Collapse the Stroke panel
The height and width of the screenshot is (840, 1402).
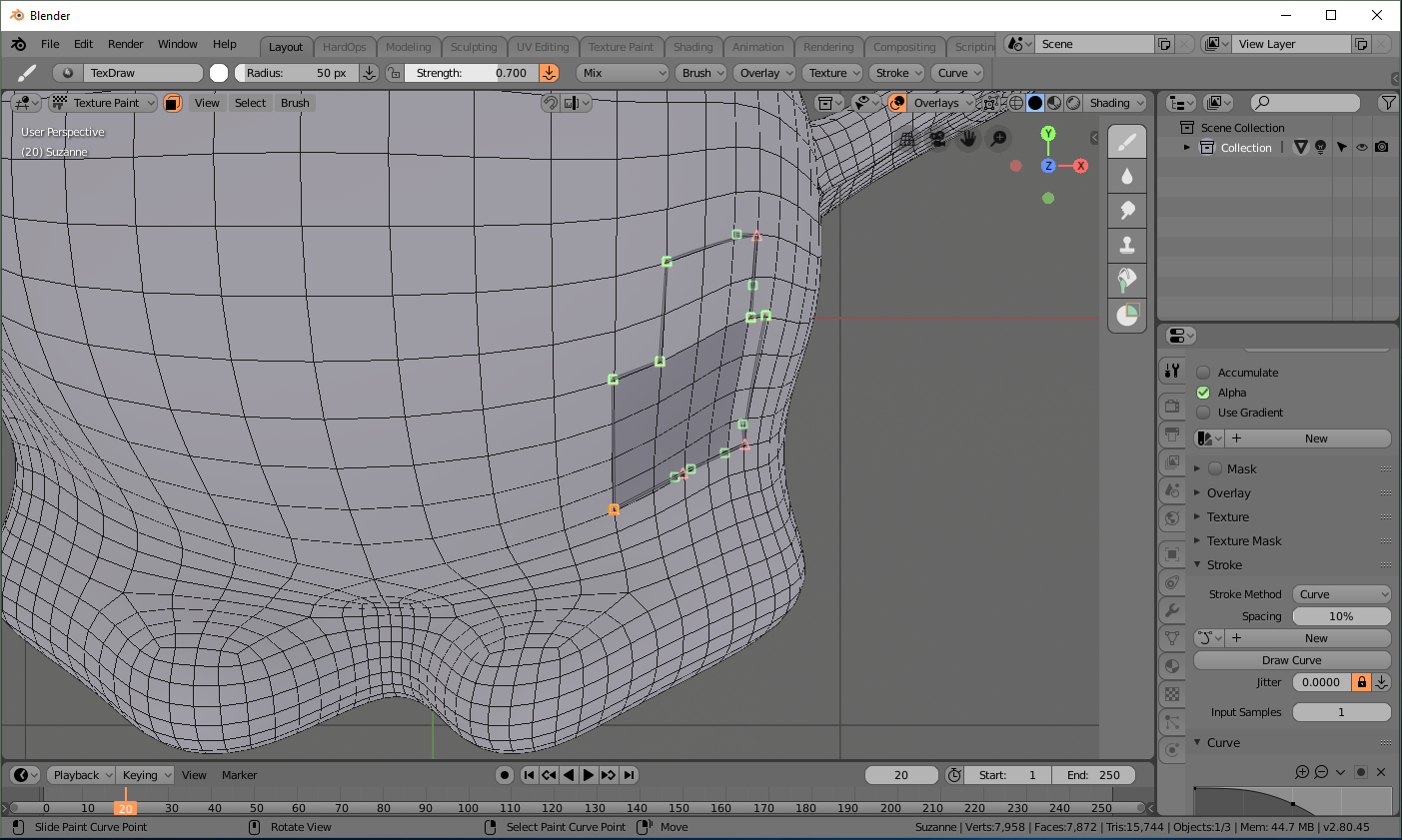click(x=1224, y=565)
